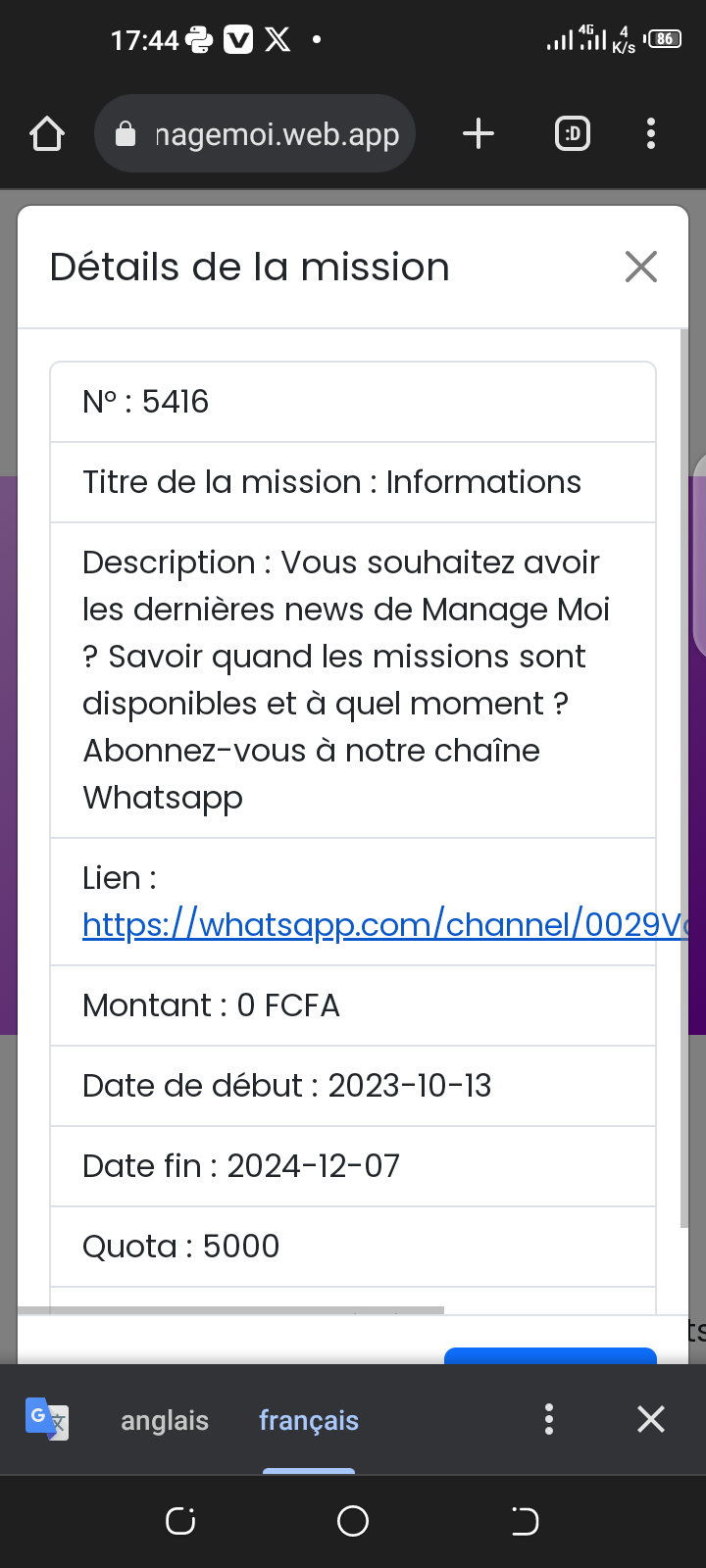Open translate bar options menu
706x1568 pixels.
pos(549,1419)
